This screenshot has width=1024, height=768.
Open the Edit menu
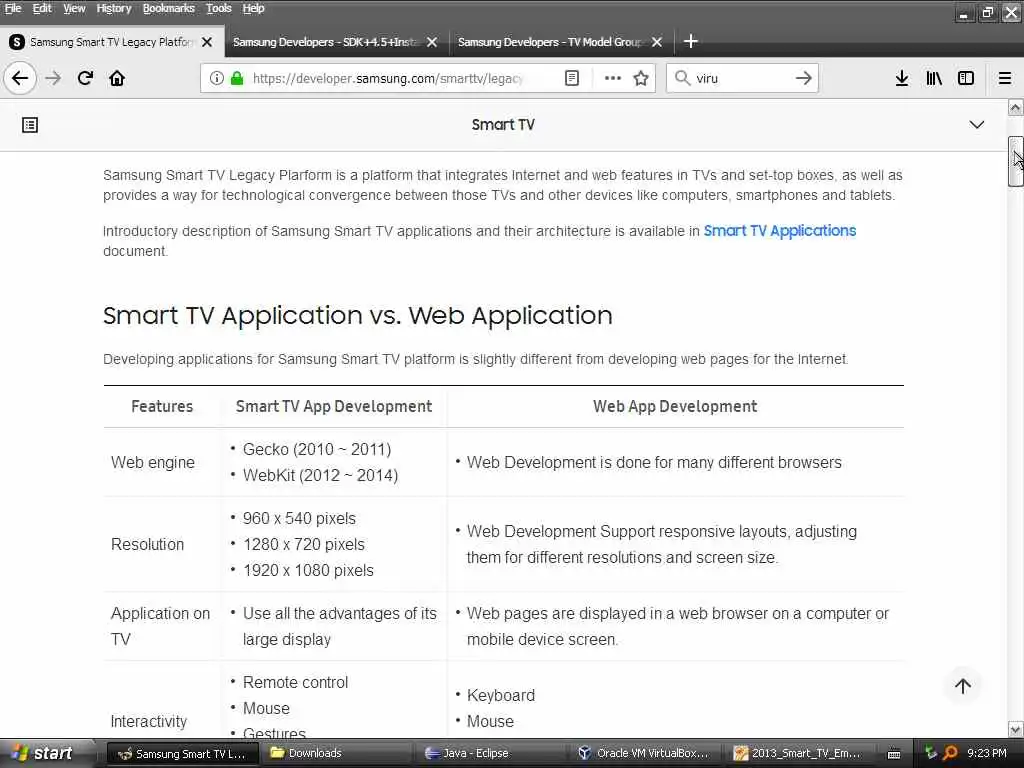42,8
